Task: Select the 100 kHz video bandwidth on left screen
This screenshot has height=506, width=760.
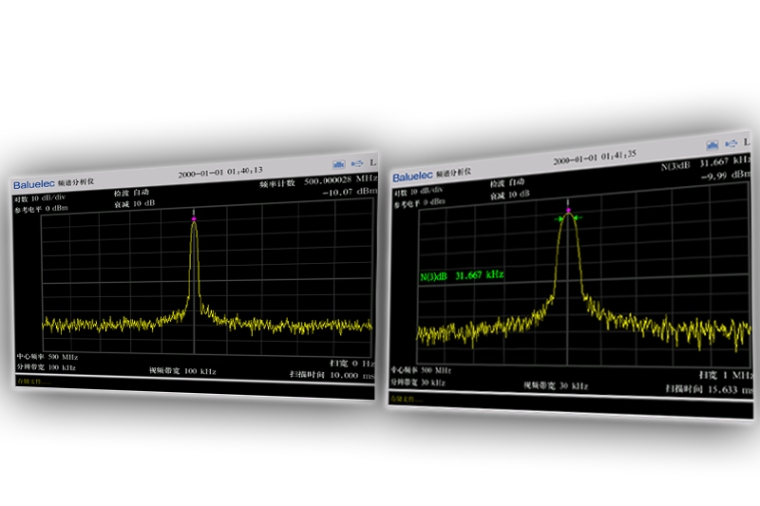Action: coord(183,371)
